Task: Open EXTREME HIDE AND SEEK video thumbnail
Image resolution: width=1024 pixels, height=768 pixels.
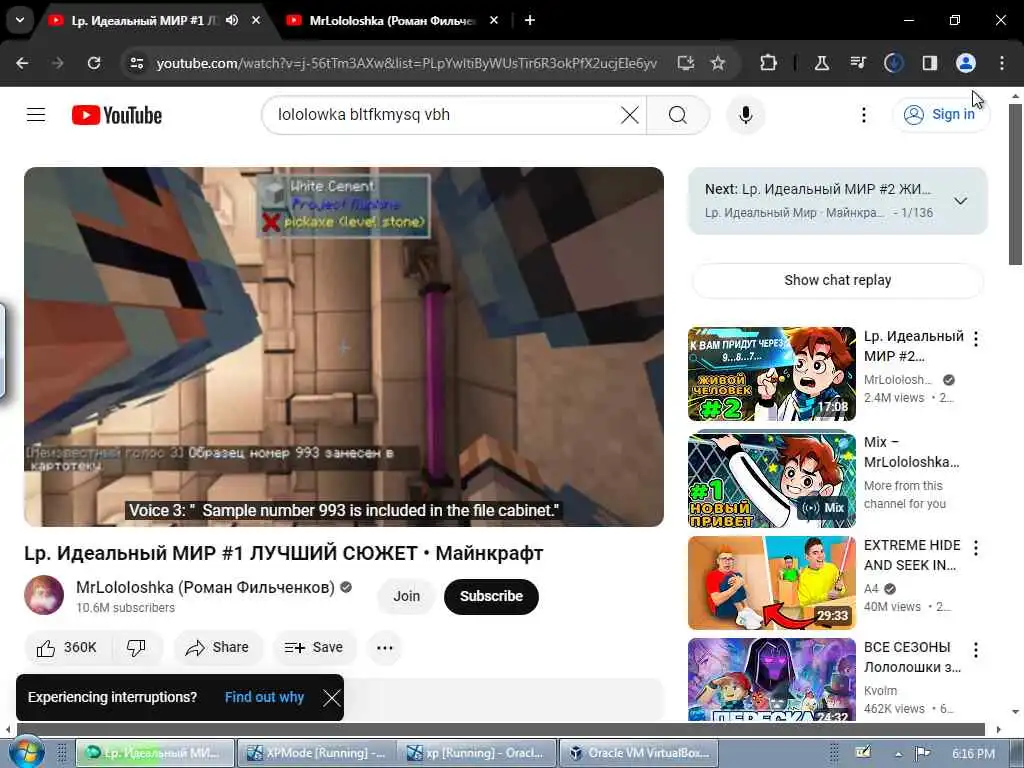Action: pos(771,583)
